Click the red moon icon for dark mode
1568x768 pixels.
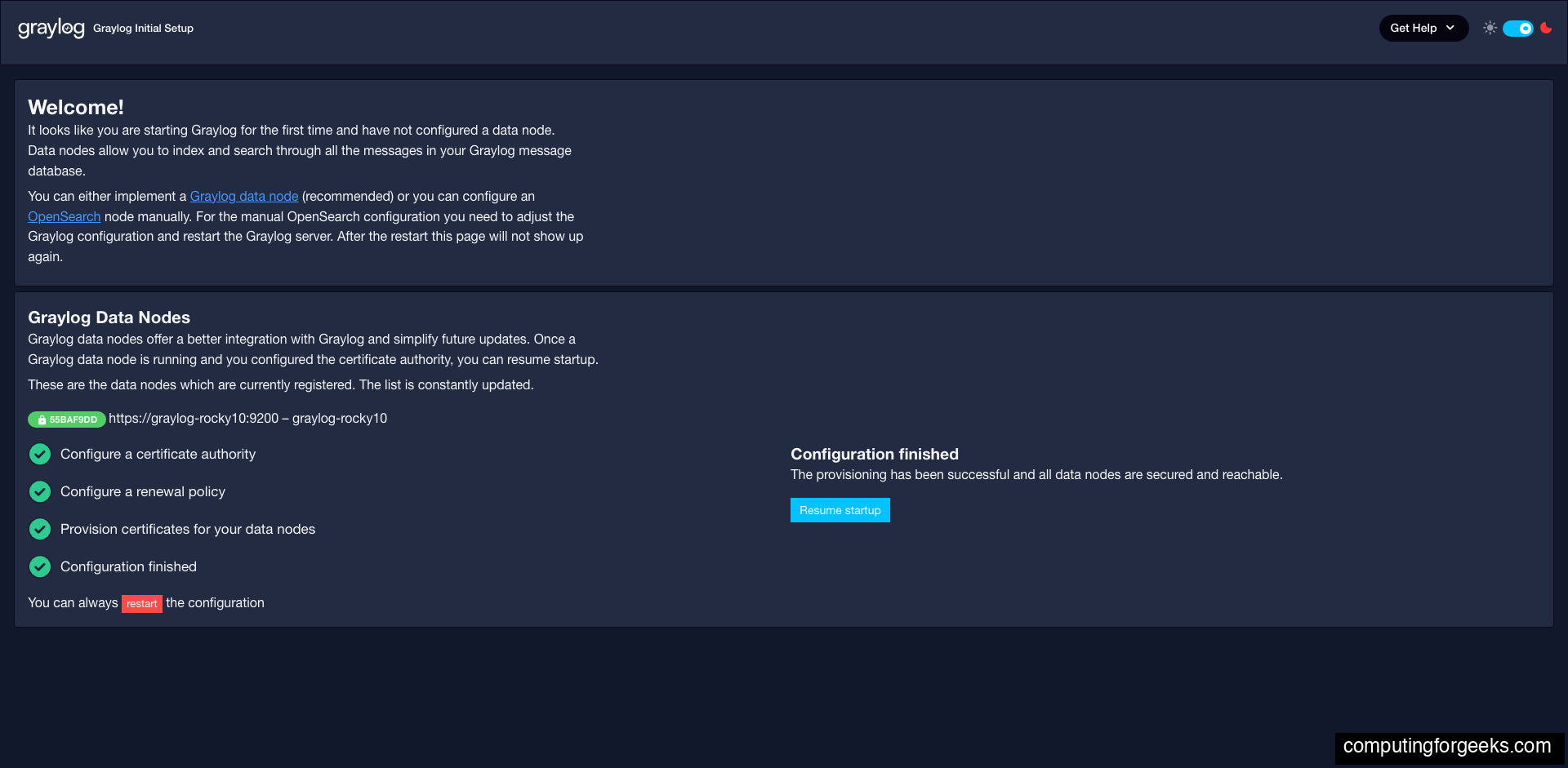1546,28
